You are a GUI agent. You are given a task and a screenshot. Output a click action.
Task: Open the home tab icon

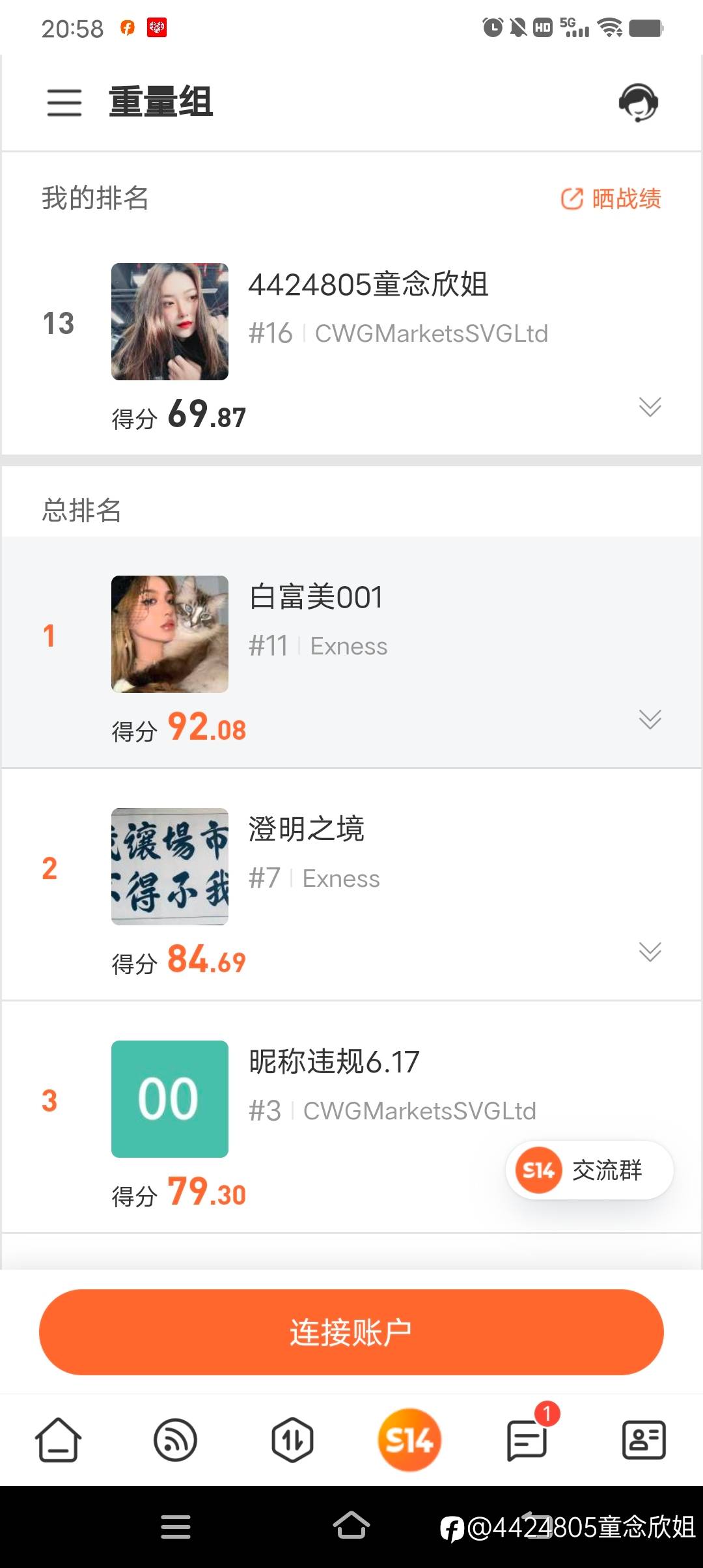[58, 1440]
